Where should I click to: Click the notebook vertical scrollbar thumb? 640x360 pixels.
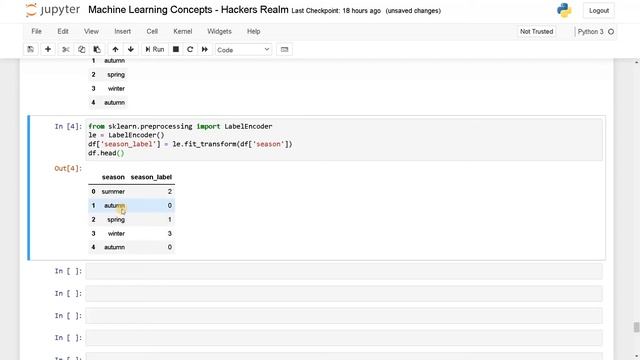636,327
